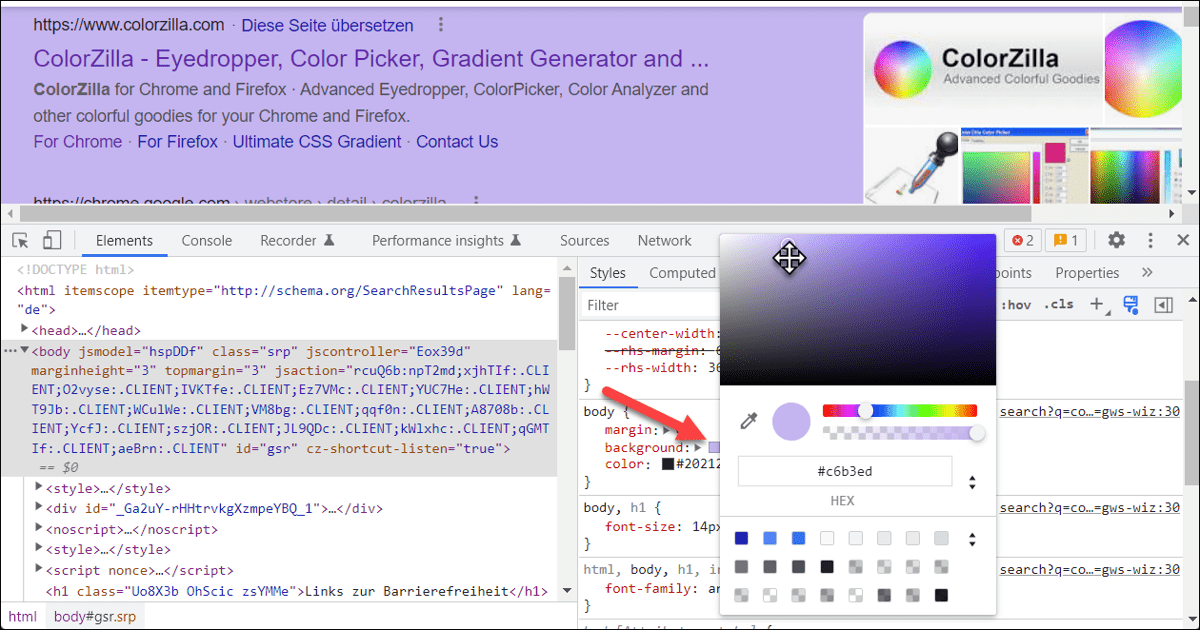Toggle element classes with the .cls button
Image resolution: width=1200 pixels, height=630 pixels.
pyautogui.click(x=1058, y=304)
